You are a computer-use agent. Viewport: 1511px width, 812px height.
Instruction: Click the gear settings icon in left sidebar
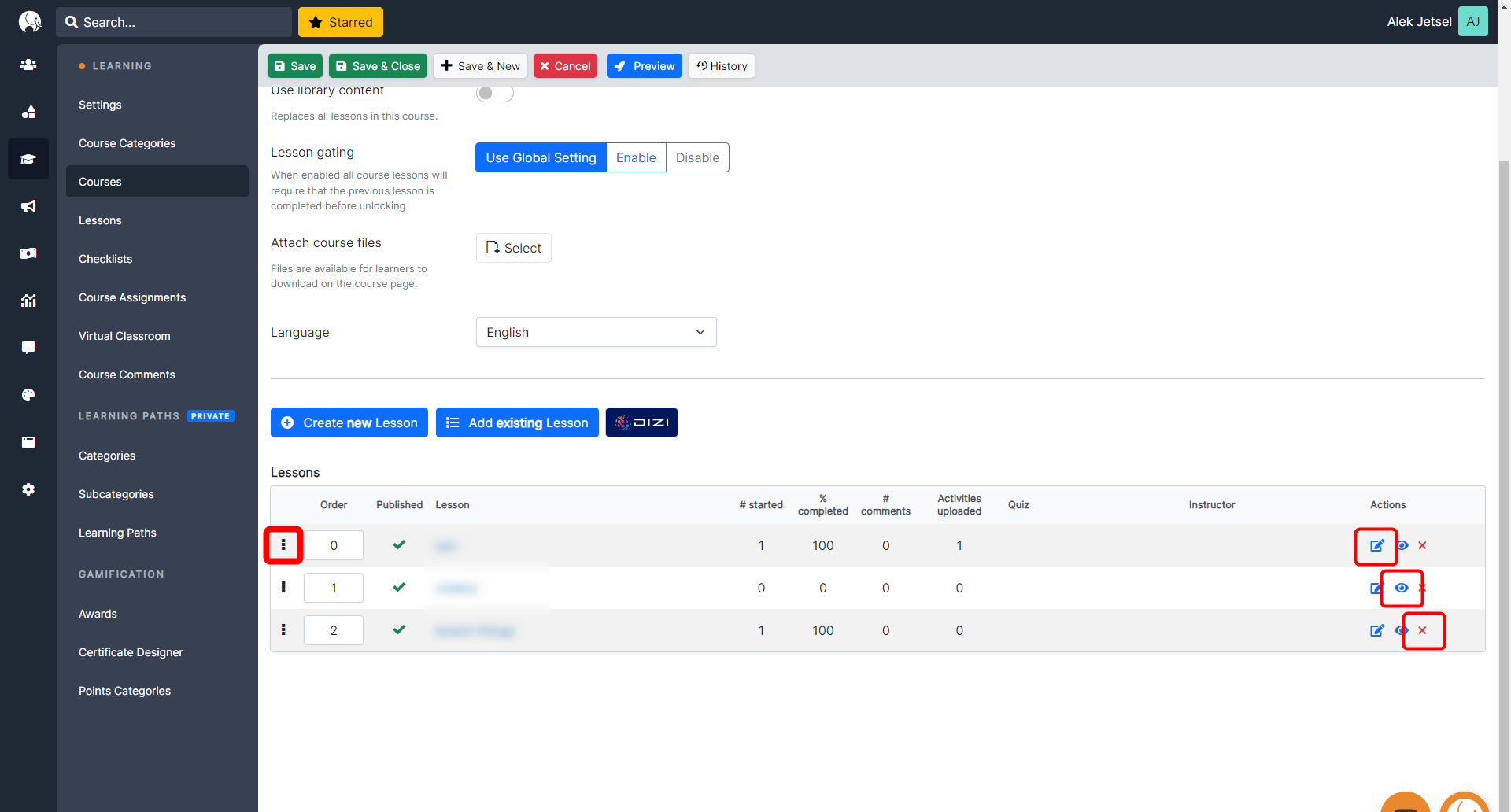click(x=28, y=489)
